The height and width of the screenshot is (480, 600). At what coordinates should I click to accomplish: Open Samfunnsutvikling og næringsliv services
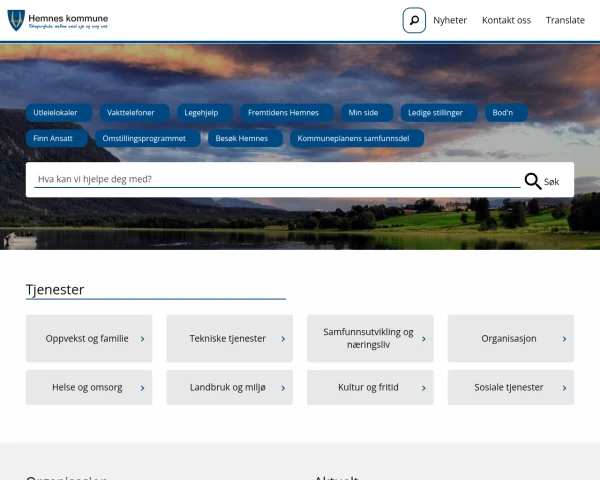tap(369, 338)
